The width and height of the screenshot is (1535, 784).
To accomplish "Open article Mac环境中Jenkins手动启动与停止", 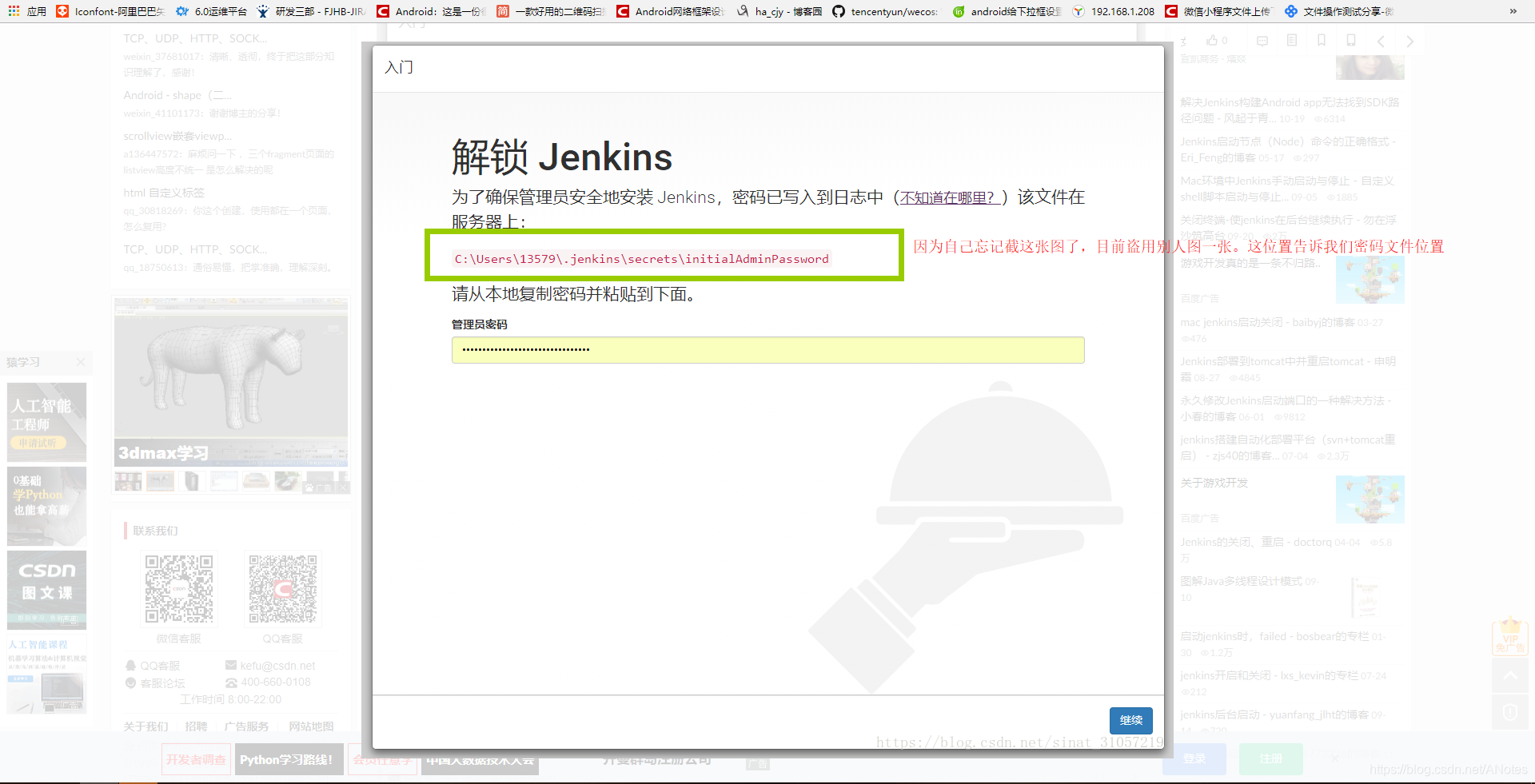I will (1287, 189).
